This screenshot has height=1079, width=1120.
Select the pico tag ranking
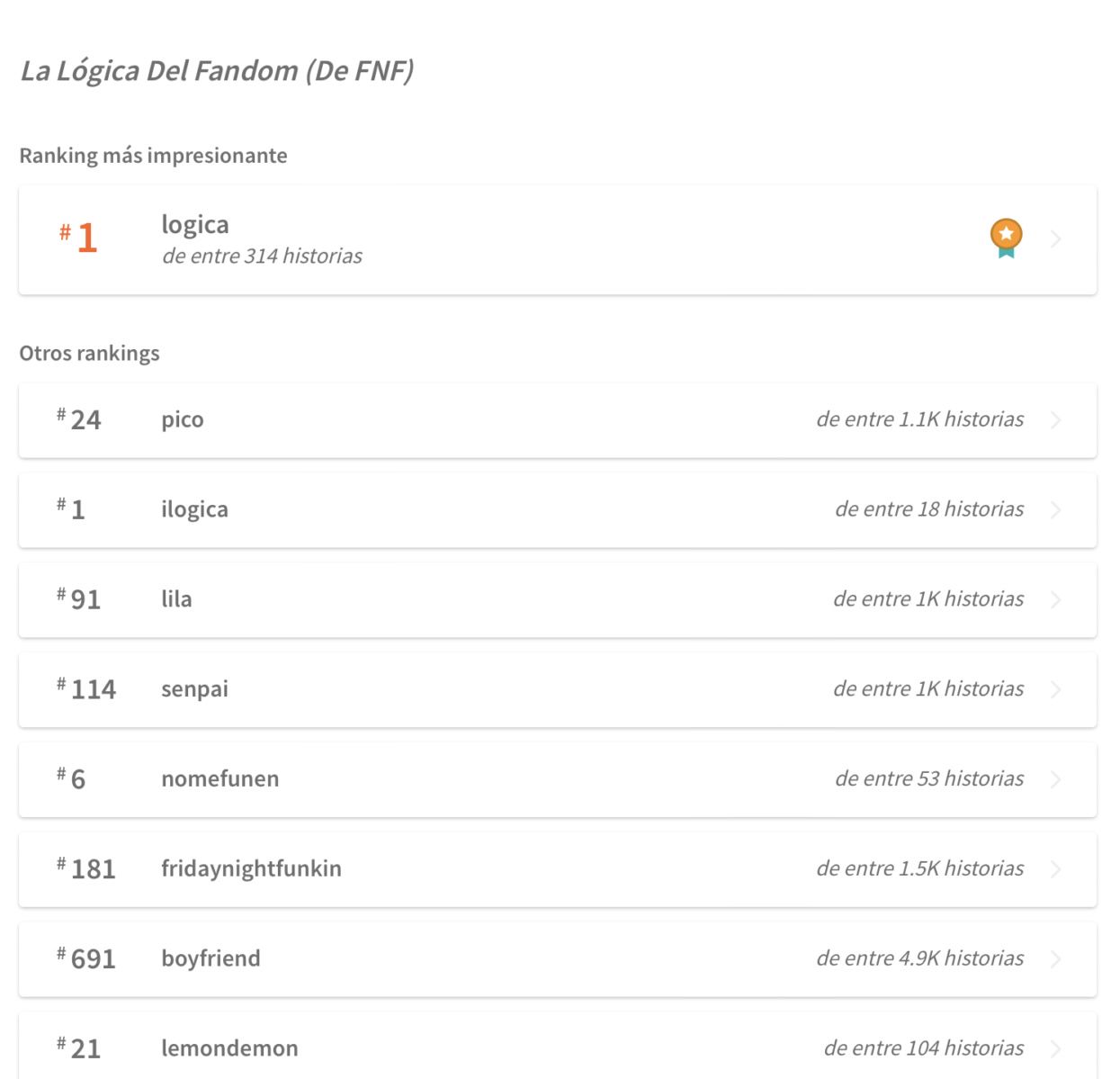pos(558,420)
